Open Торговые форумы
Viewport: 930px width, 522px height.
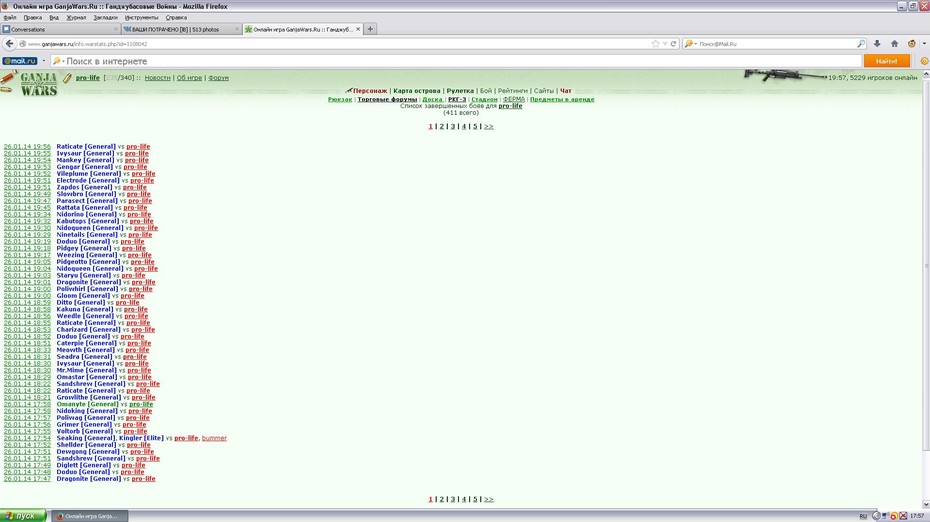pyautogui.click(x=387, y=99)
